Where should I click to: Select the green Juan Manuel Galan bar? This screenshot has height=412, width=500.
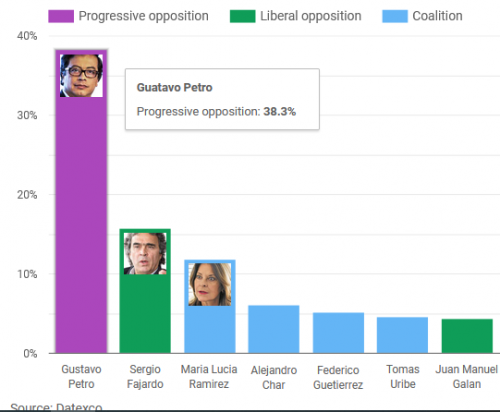click(467, 336)
